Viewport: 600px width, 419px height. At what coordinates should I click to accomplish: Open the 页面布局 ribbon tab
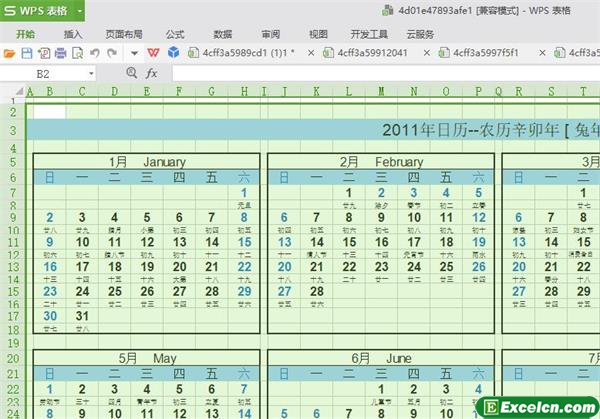tap(123, 33)
